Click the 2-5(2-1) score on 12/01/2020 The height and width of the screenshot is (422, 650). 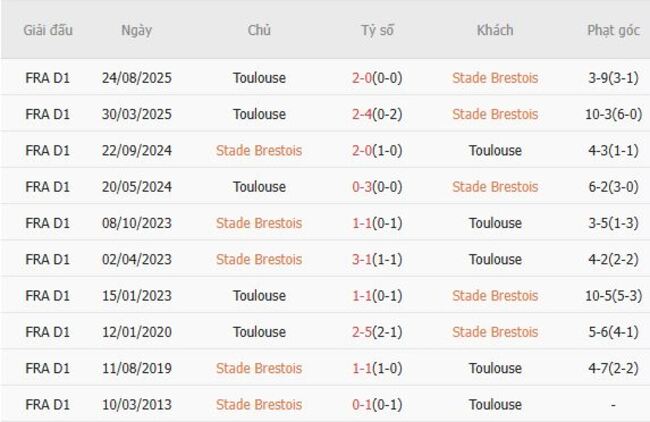[377, 332]
